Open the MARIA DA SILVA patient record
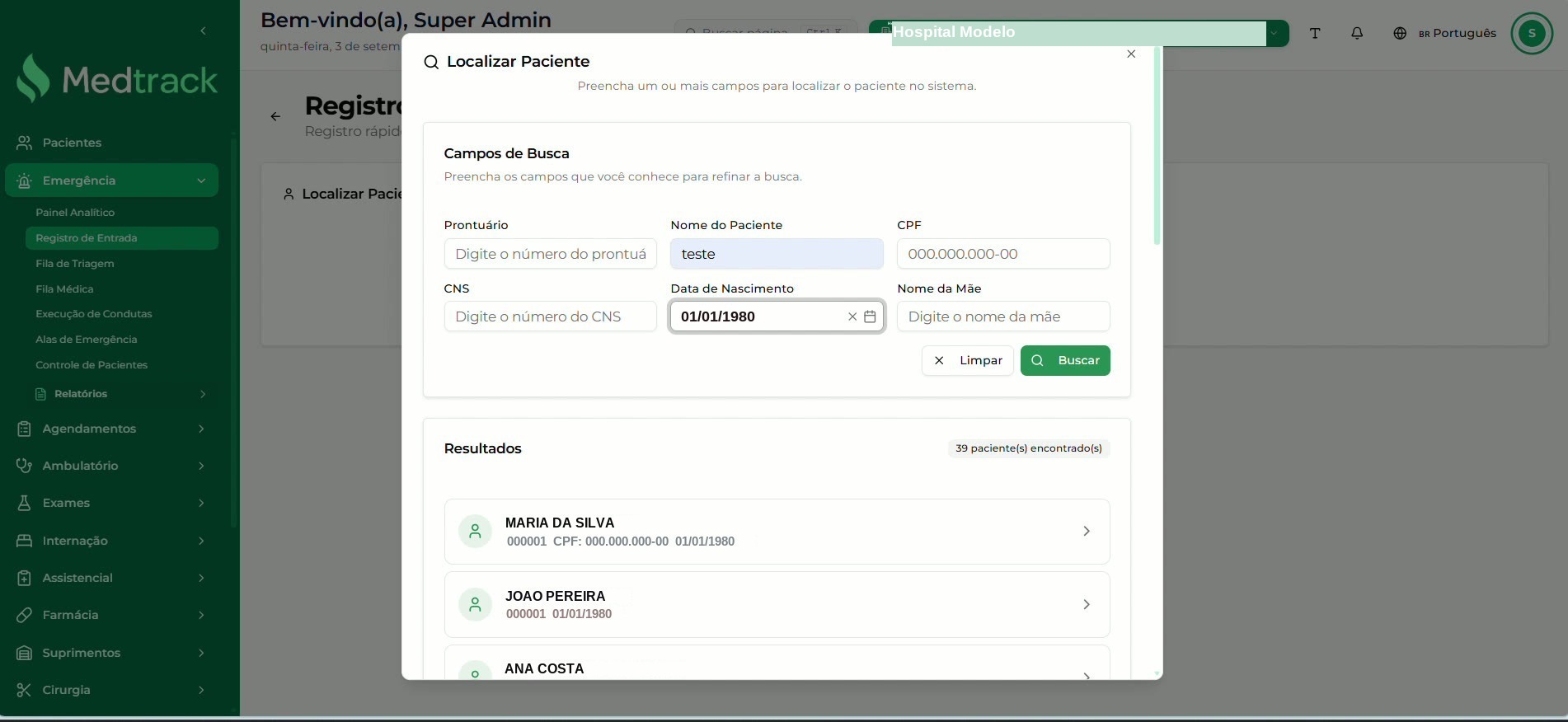This screenshot has width=1568, height=722. (777, 532)
